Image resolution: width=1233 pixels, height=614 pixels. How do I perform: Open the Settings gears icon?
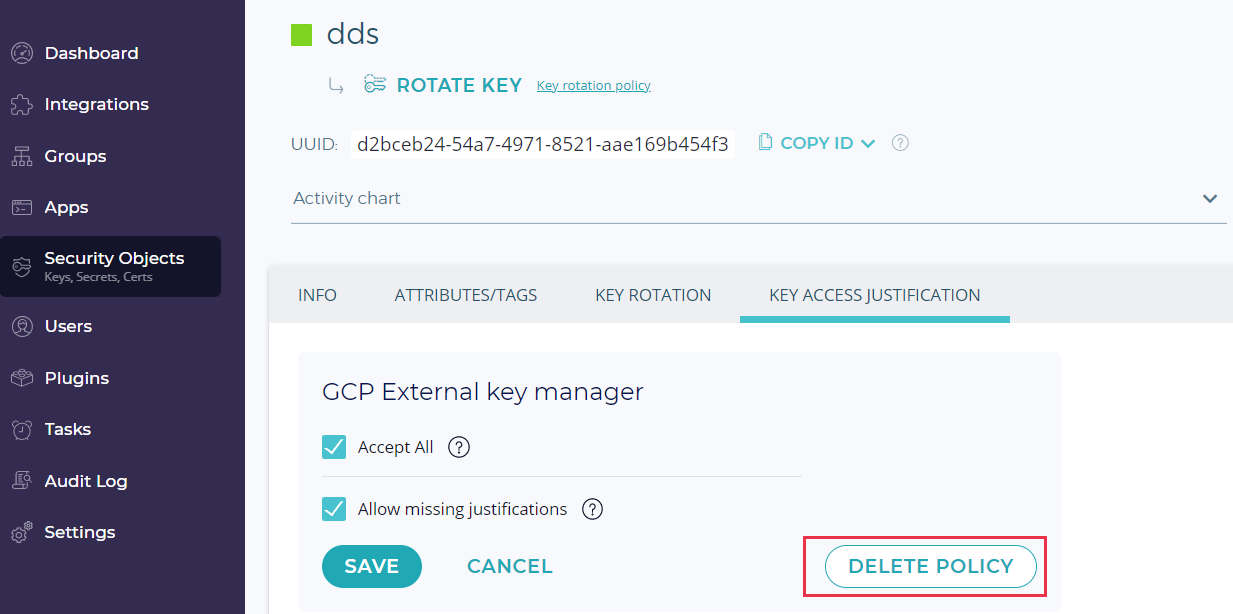coord(21,533)
